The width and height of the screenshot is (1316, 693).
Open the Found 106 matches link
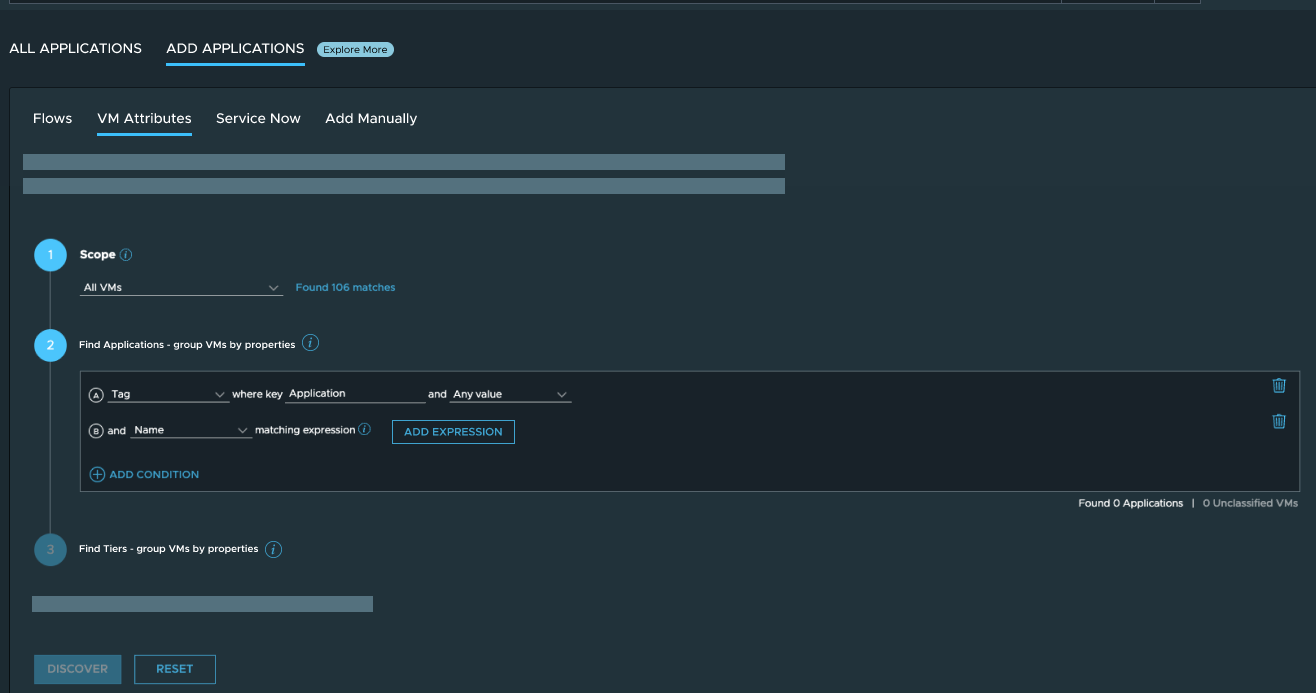tap(345, 288)
